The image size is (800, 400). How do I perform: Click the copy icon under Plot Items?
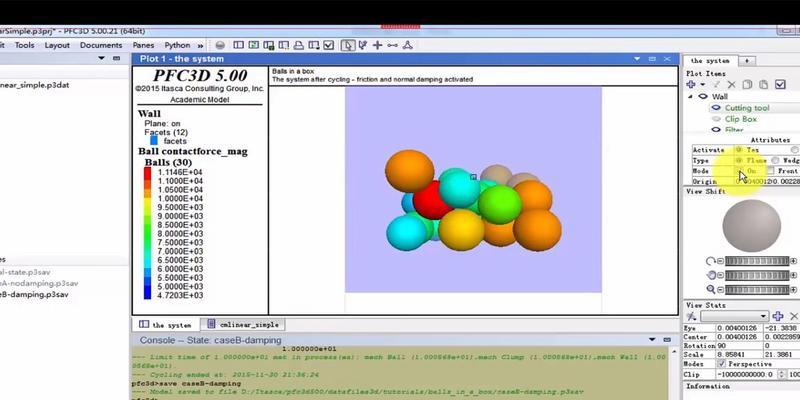click(x=747, y=85)
